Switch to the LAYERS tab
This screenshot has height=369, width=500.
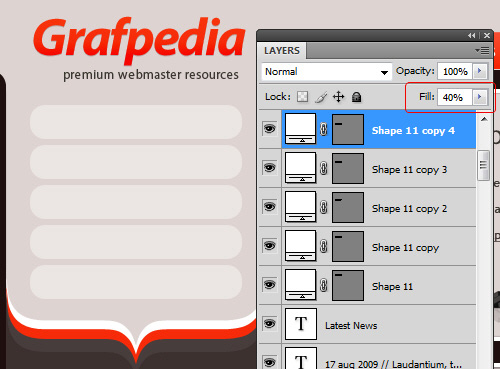coord(282,51)
